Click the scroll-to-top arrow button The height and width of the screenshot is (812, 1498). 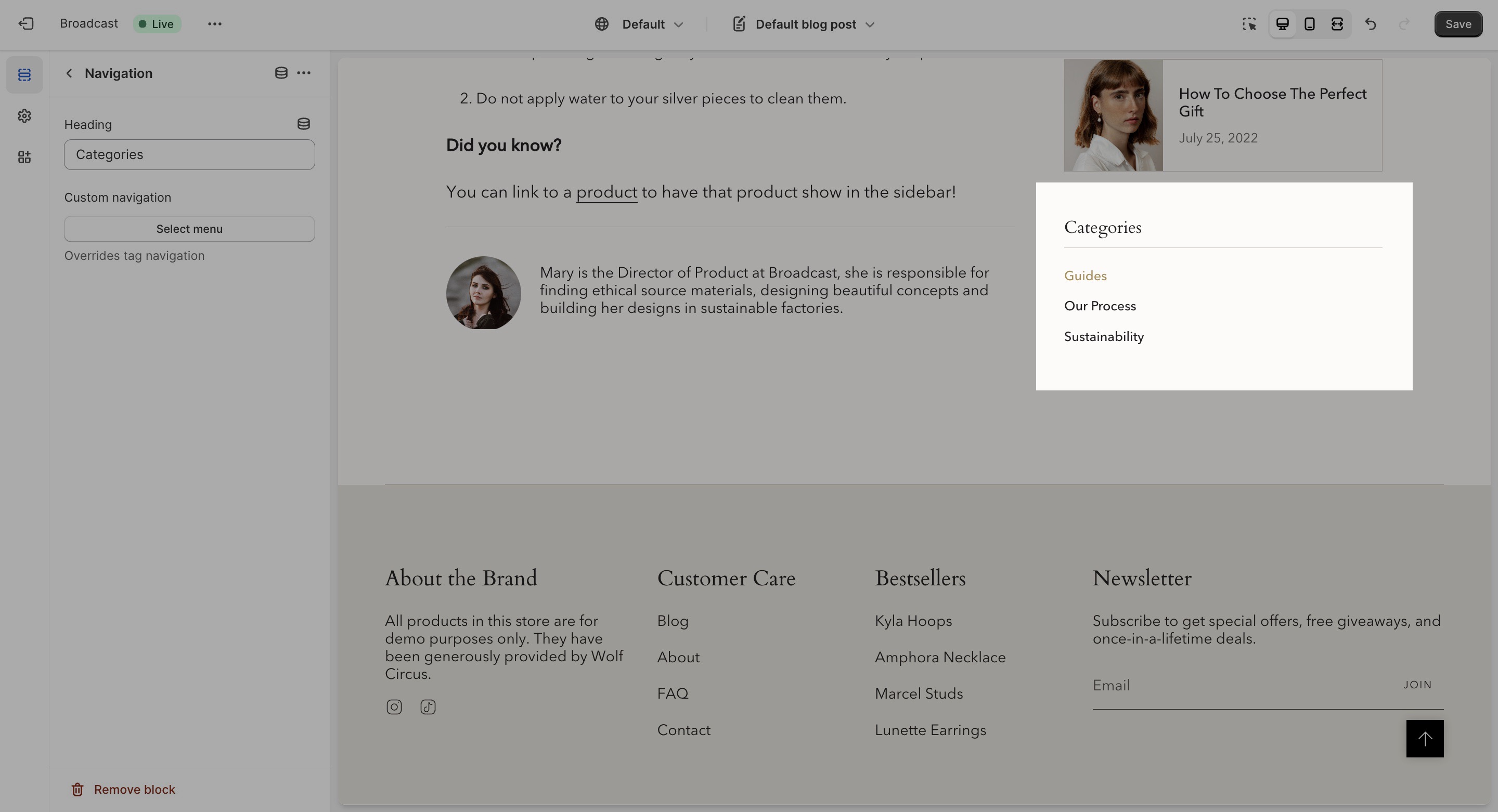1424,739
